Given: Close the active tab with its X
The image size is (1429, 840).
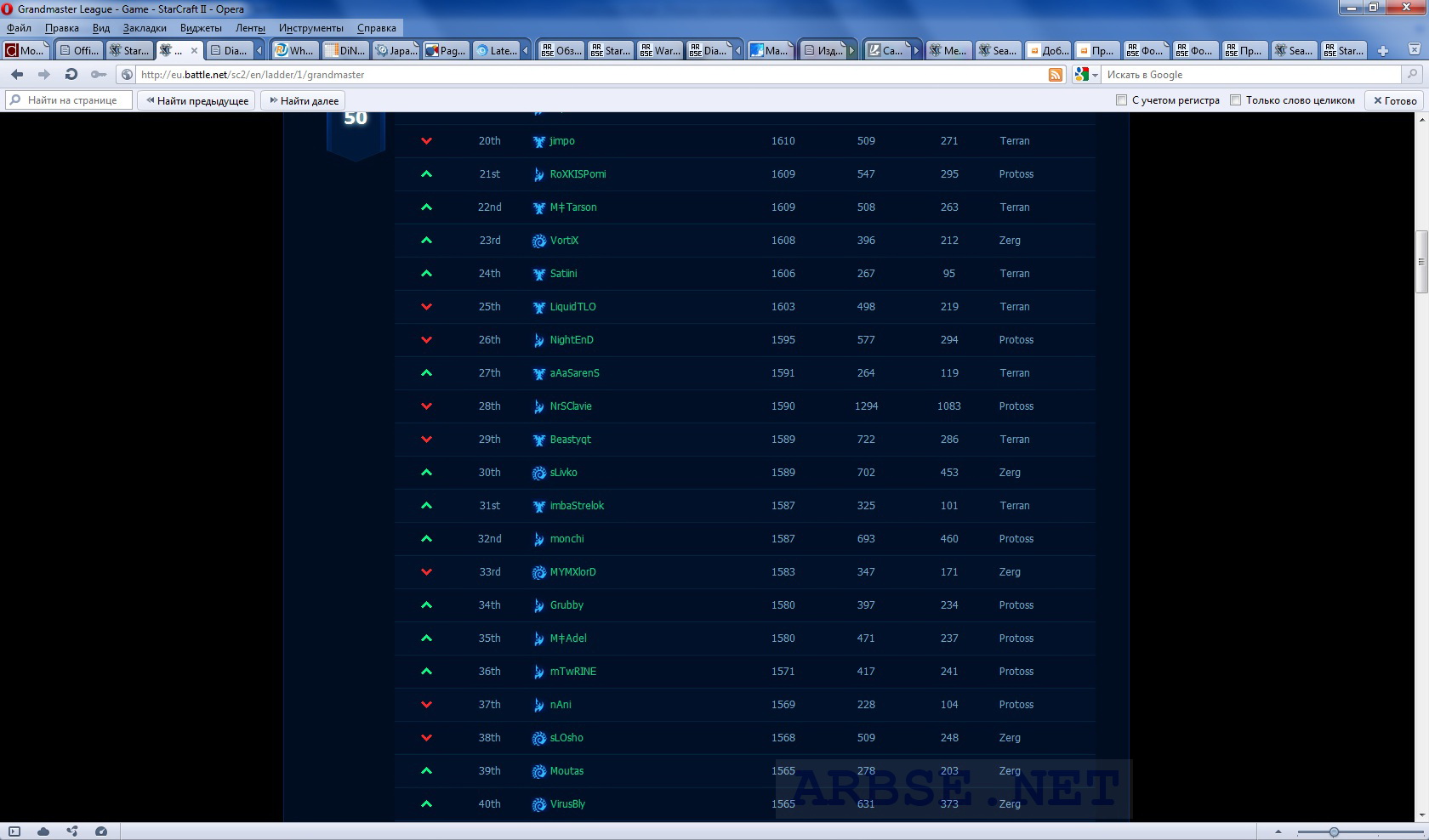Looking at the screenshot, I should [x=194, y=51].
